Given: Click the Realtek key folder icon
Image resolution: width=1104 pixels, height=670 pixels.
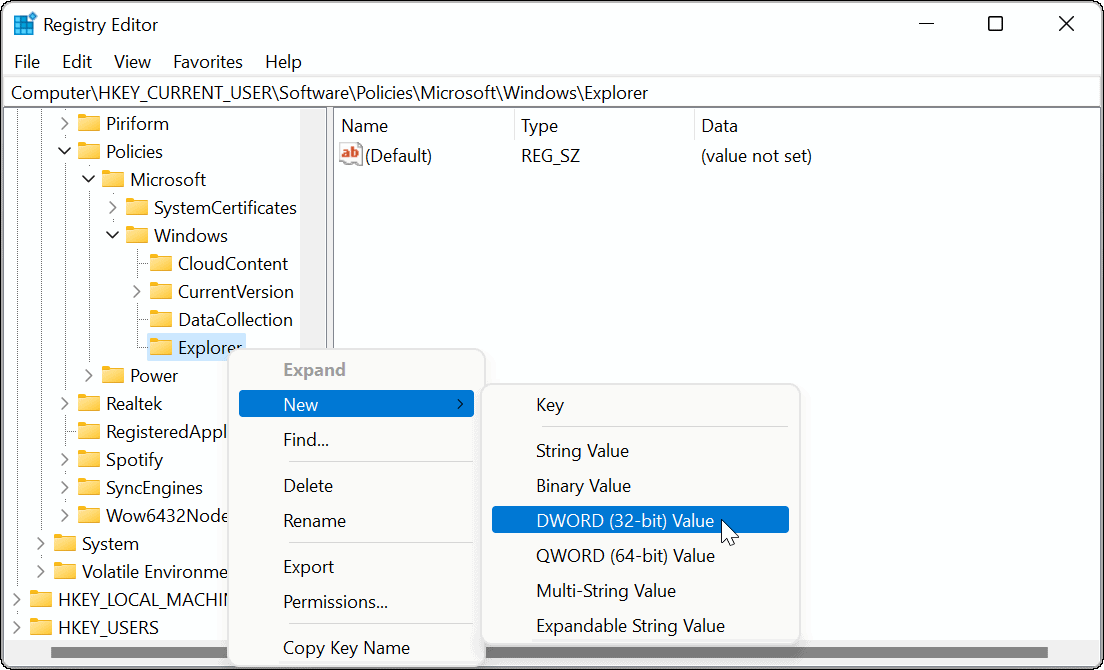Looking at the screenshot, I should [90, 403].
